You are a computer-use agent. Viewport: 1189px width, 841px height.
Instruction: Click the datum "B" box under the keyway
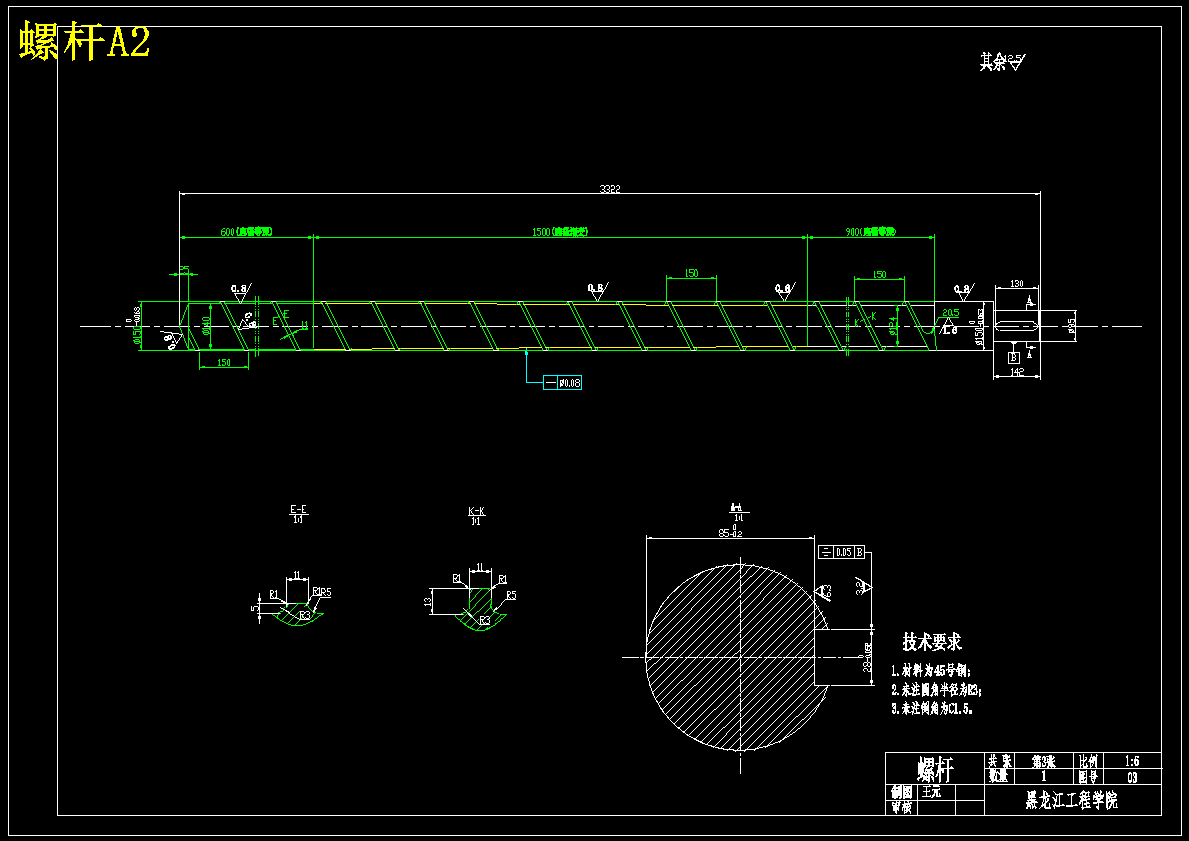point(1013,357)
